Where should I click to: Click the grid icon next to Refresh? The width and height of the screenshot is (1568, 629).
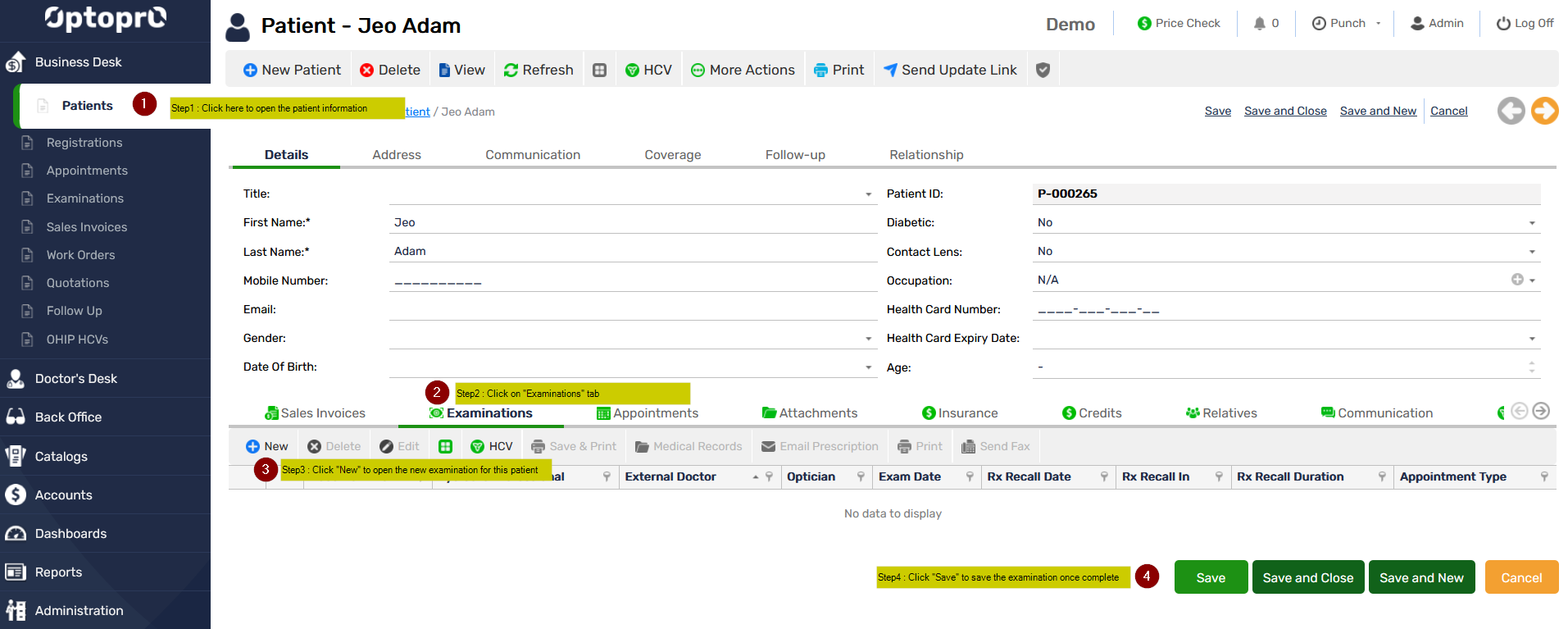[599, 71]
